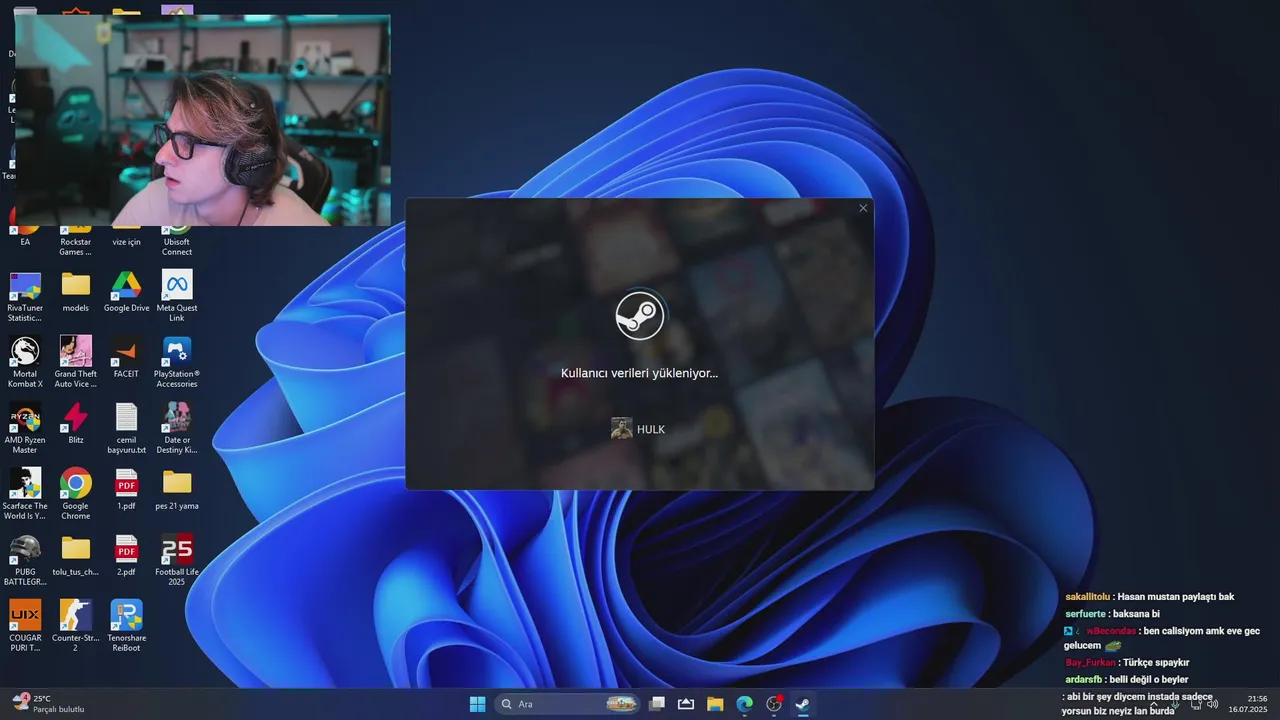This screenshot has height=720, width=1280.
Task: Open Rockstar Games launcher shortcut
Action: coord(76,241)
